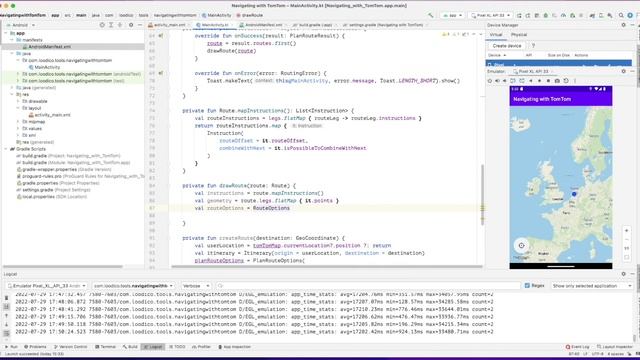Click emulator zoom in plus icon
640x360 pixels.
(x=627, y=231)
